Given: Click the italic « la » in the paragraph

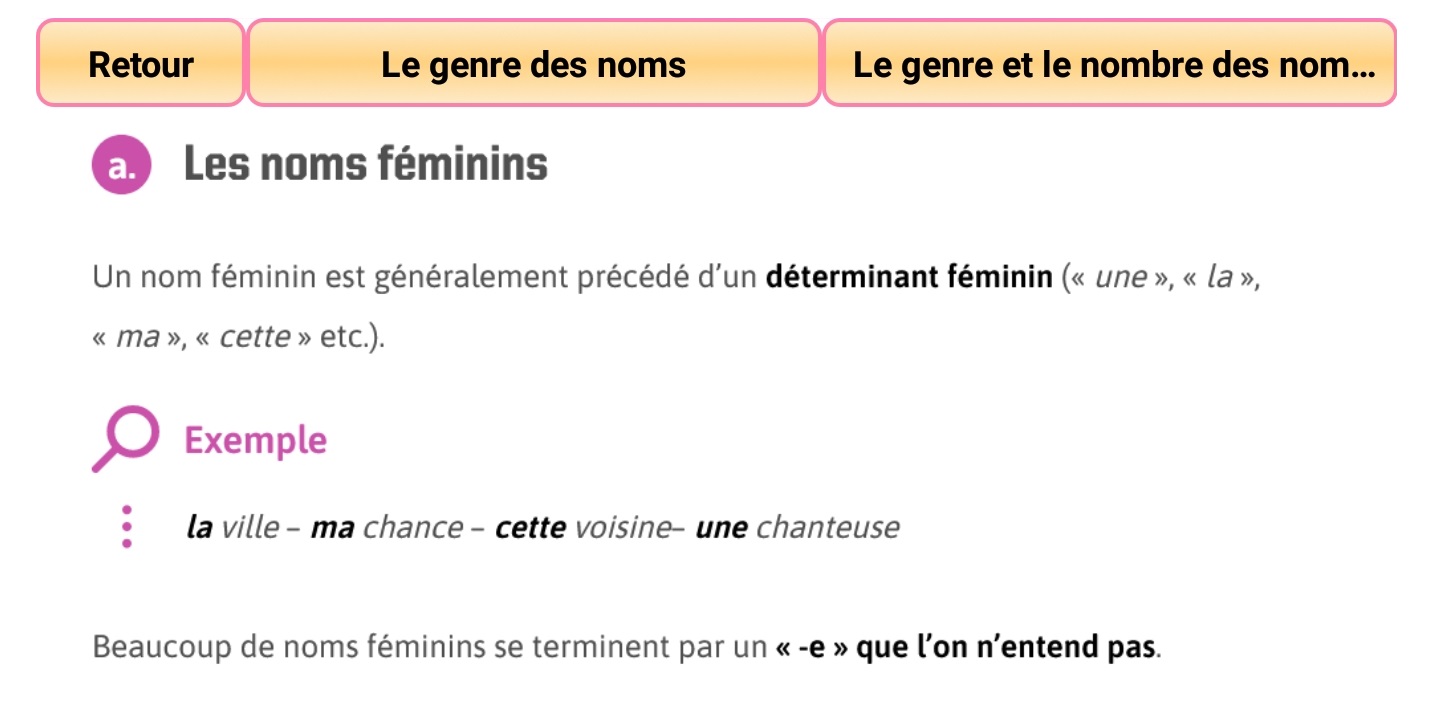Looking at the screenshot, I should coord(1219,277).
